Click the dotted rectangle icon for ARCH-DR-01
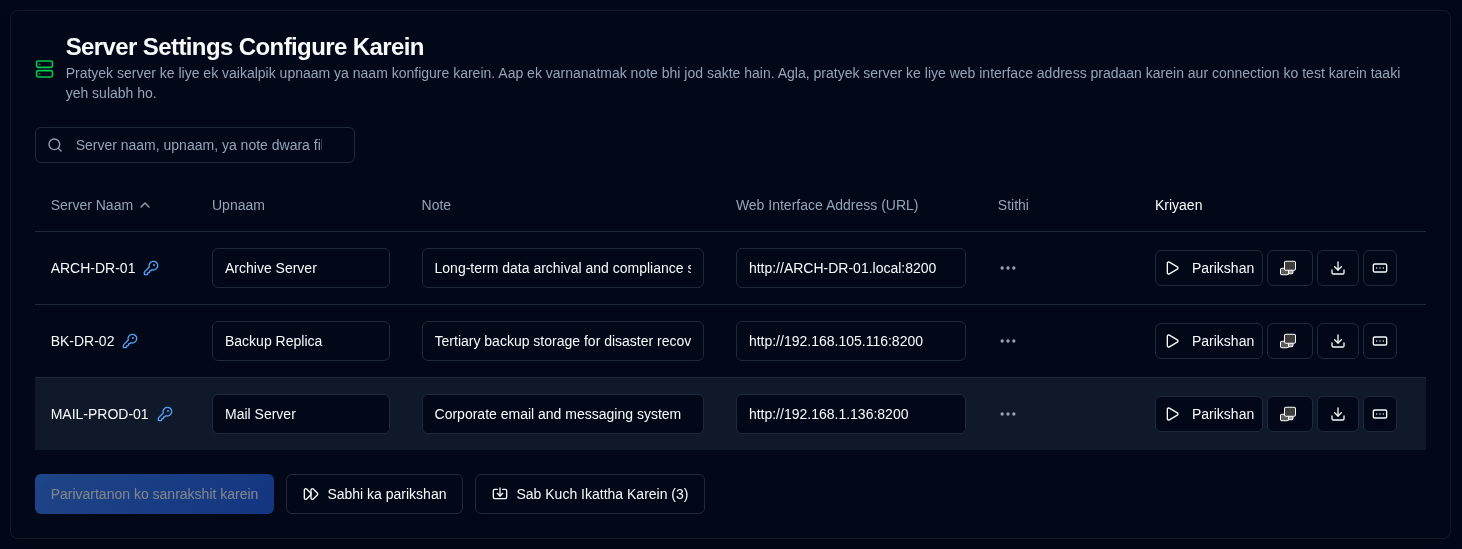 pyautogui.click(x=1380, y=268)
